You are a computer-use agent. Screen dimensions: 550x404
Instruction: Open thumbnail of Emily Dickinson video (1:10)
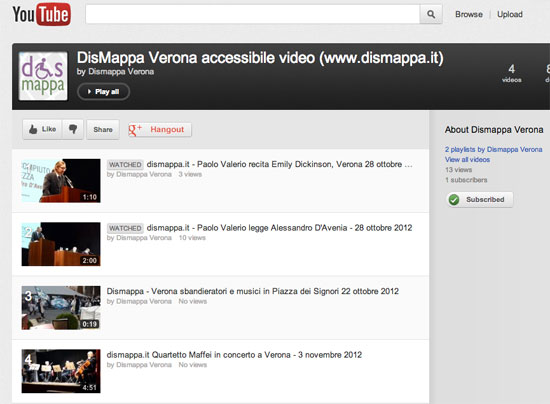pos(61,181)
